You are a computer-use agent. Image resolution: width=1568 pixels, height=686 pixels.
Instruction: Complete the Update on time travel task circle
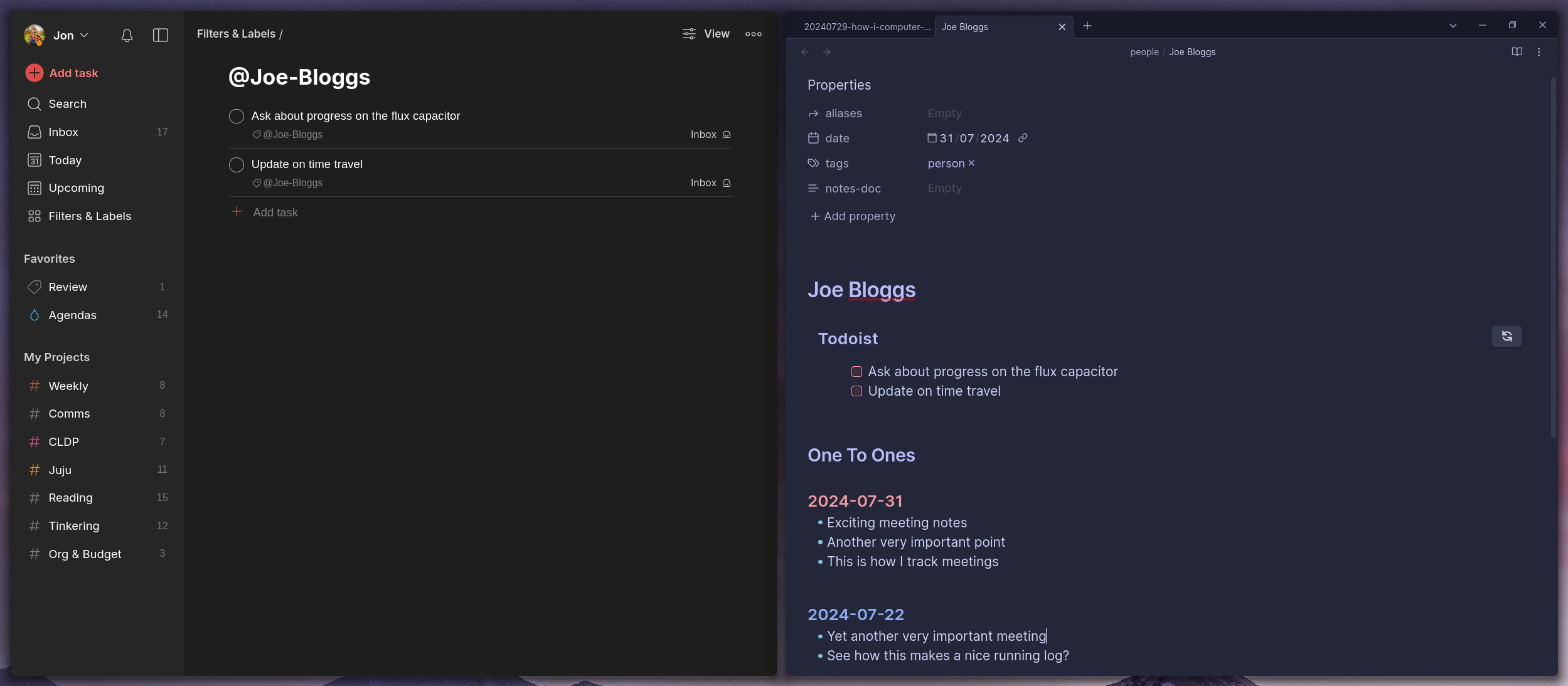(x=237, y=165)
